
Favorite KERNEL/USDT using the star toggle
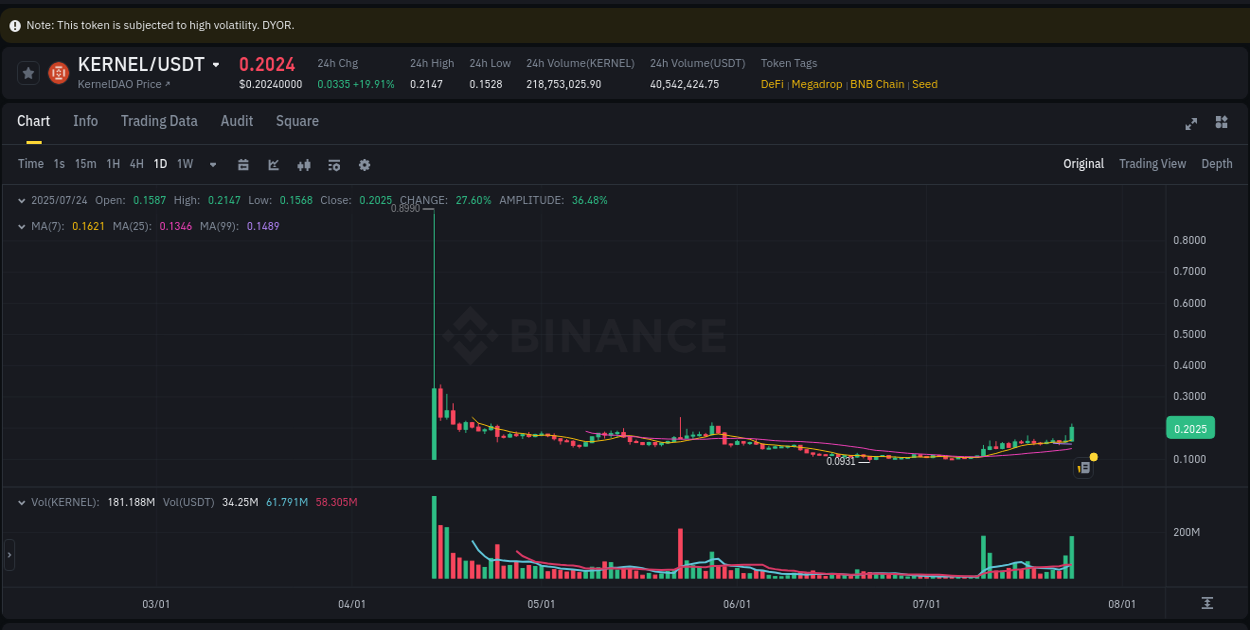(x=27, y=72)
